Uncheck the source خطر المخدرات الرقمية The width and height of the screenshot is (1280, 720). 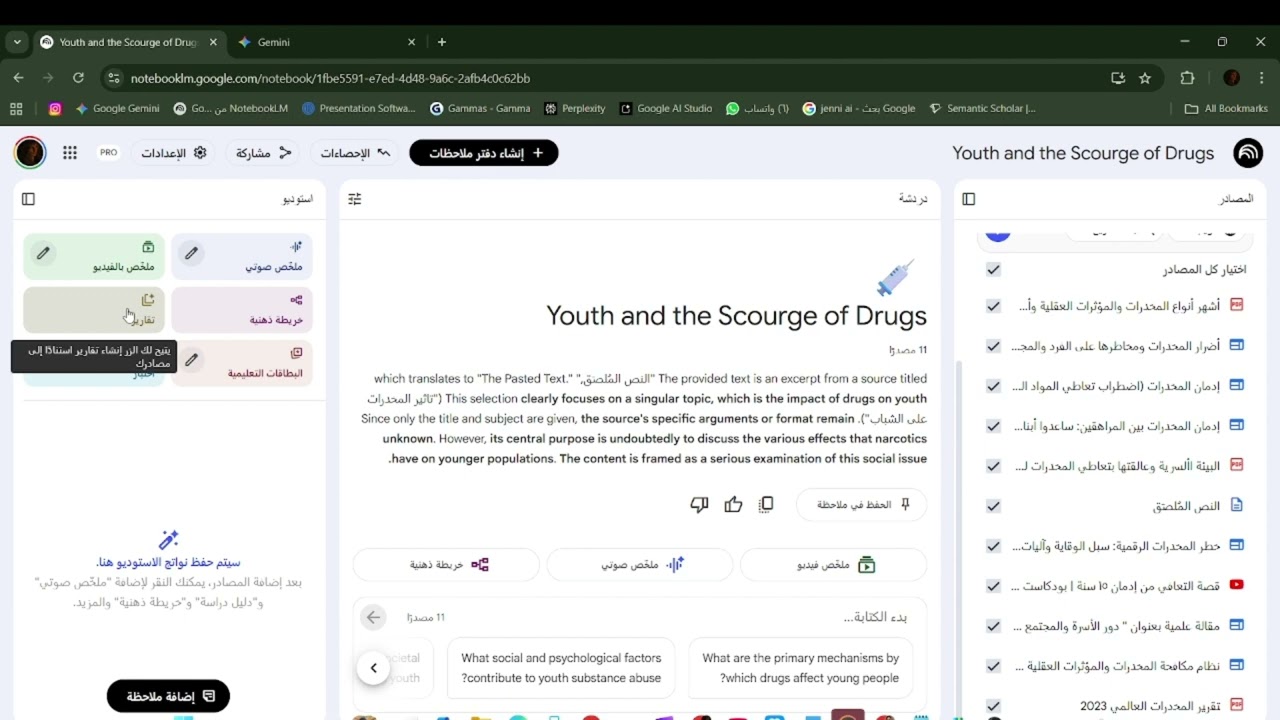pos(993,546)
